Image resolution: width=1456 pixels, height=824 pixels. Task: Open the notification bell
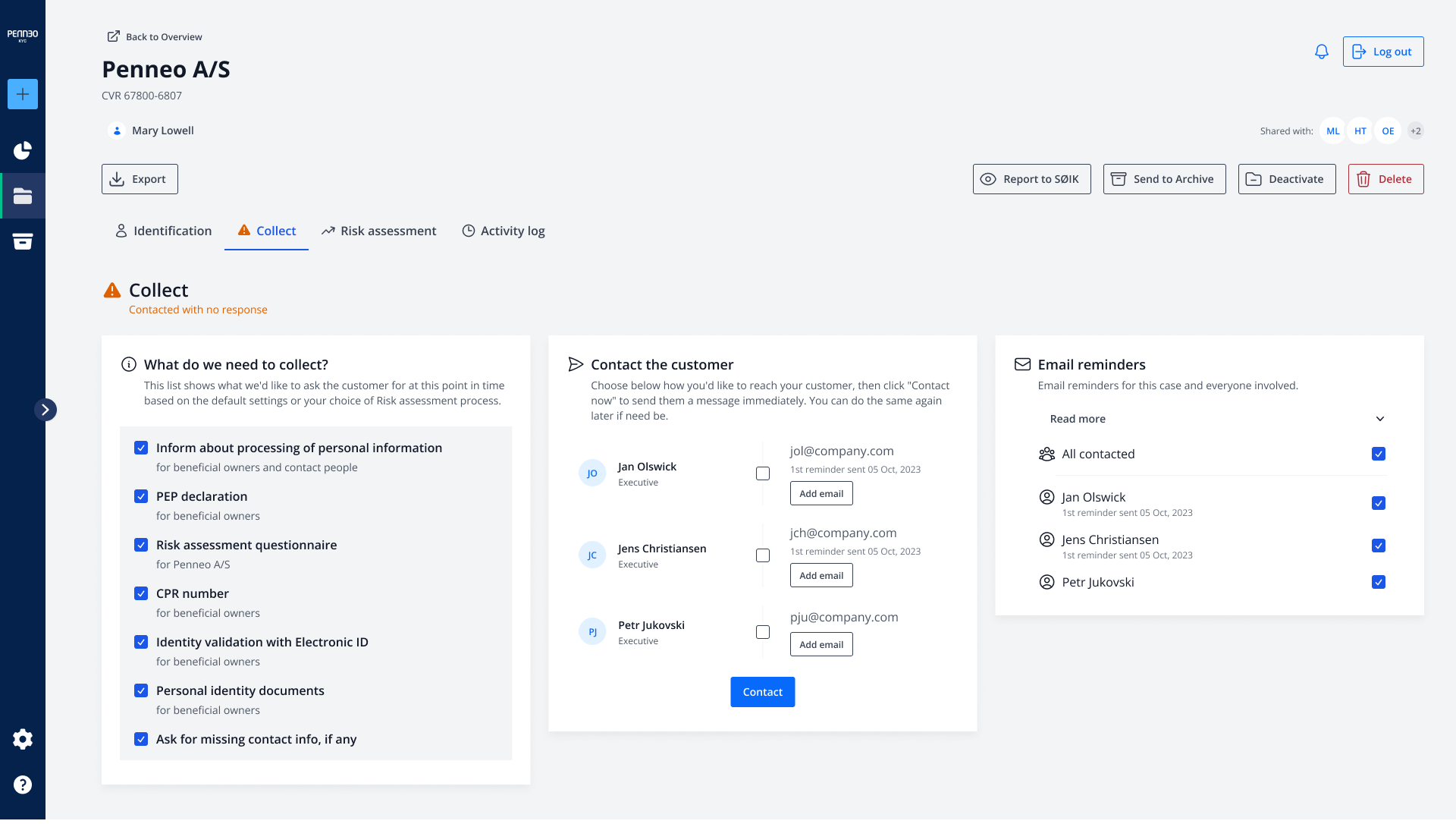[x=1321, y=52]
